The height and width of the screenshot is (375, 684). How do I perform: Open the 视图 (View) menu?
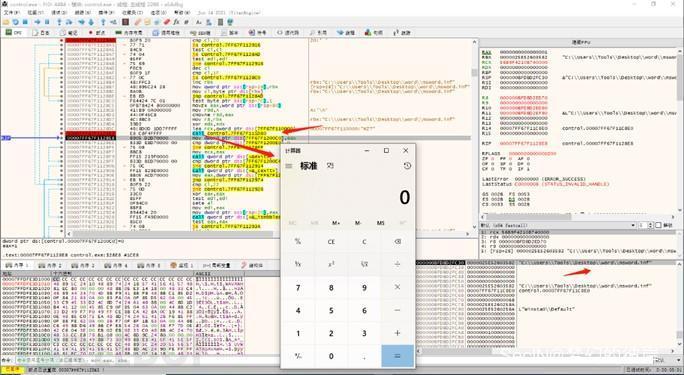pos(35,13)
